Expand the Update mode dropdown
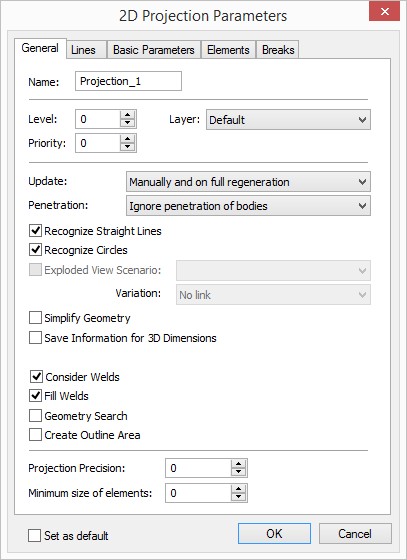 (x=248, y=182)
